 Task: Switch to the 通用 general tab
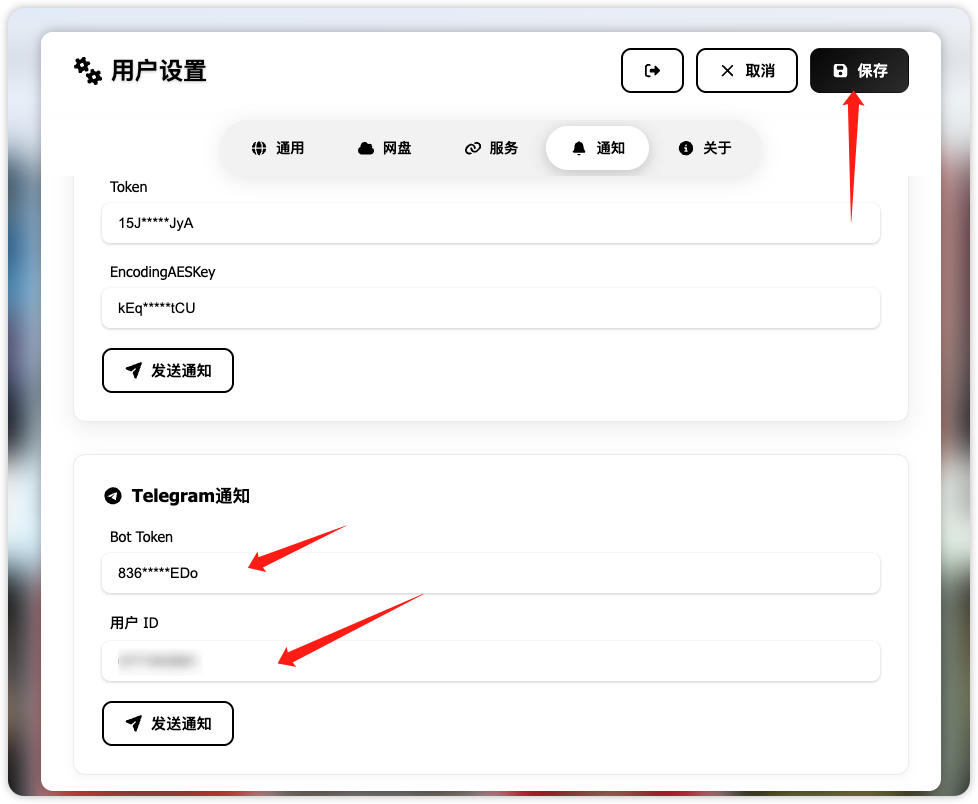click(x=277, y=148)
